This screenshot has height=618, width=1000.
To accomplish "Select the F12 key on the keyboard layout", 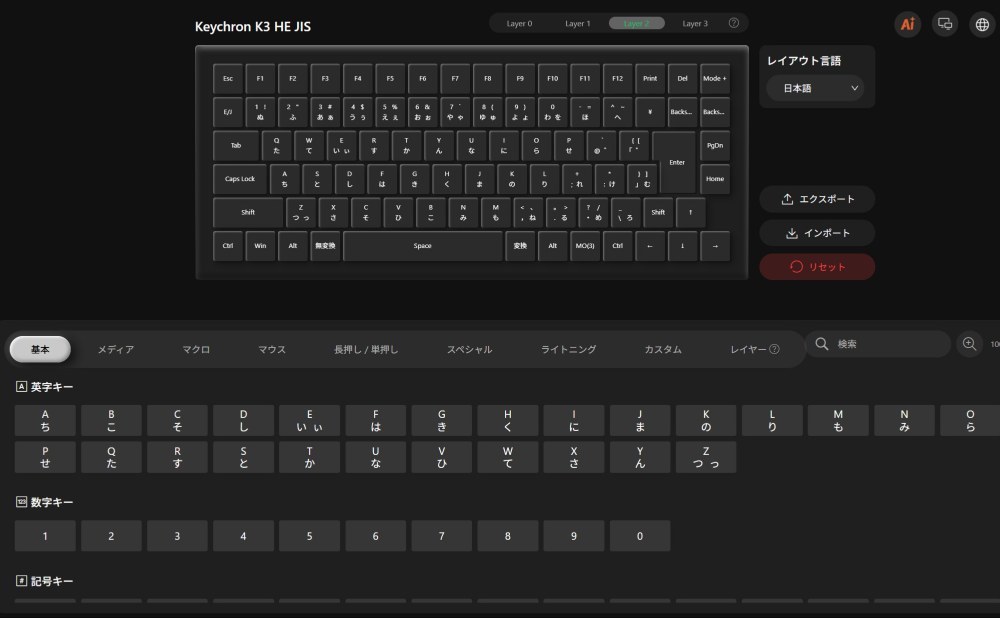I will (x=617, y=78).
